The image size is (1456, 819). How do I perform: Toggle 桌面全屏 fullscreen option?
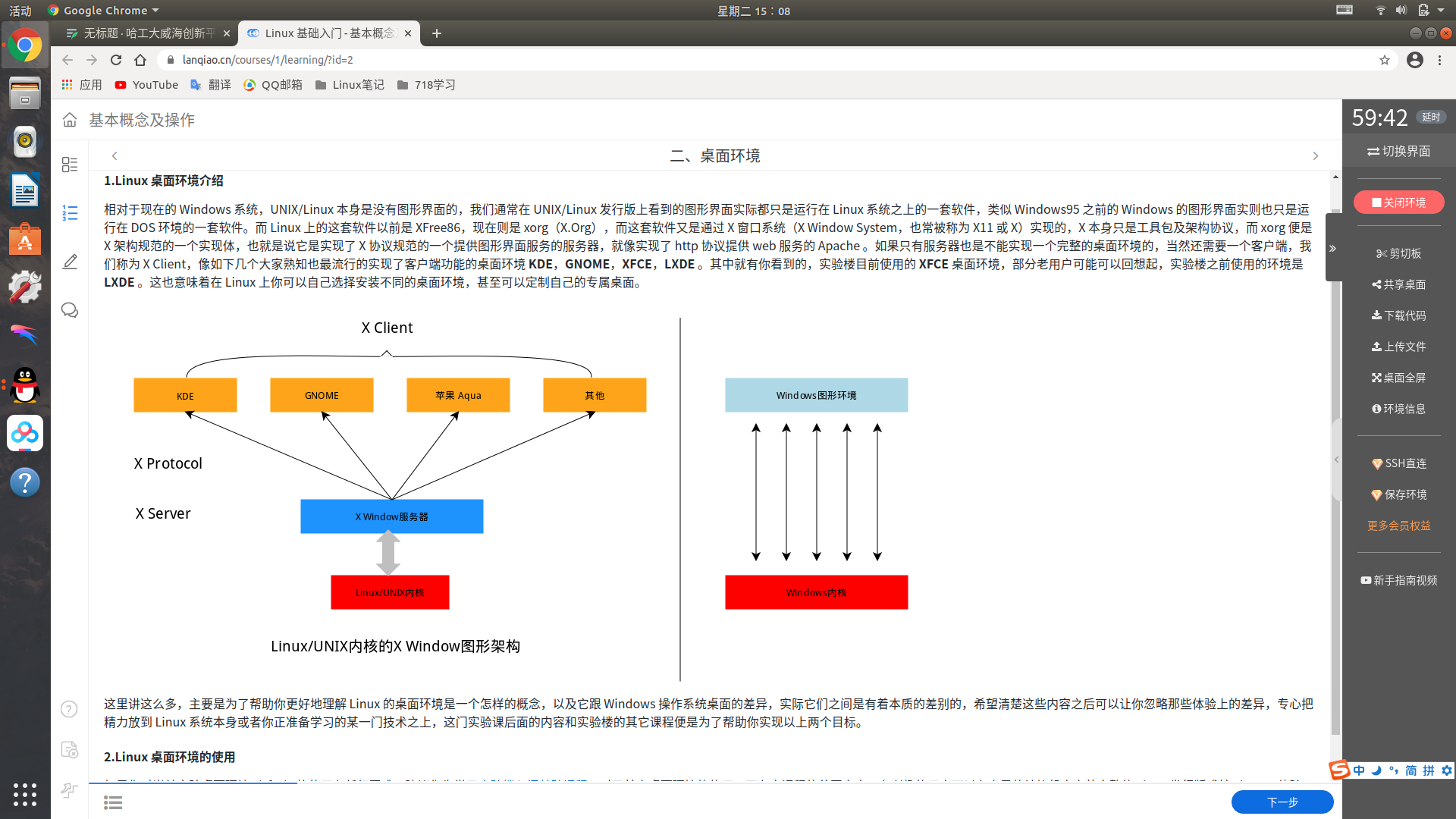(1399, 378)
